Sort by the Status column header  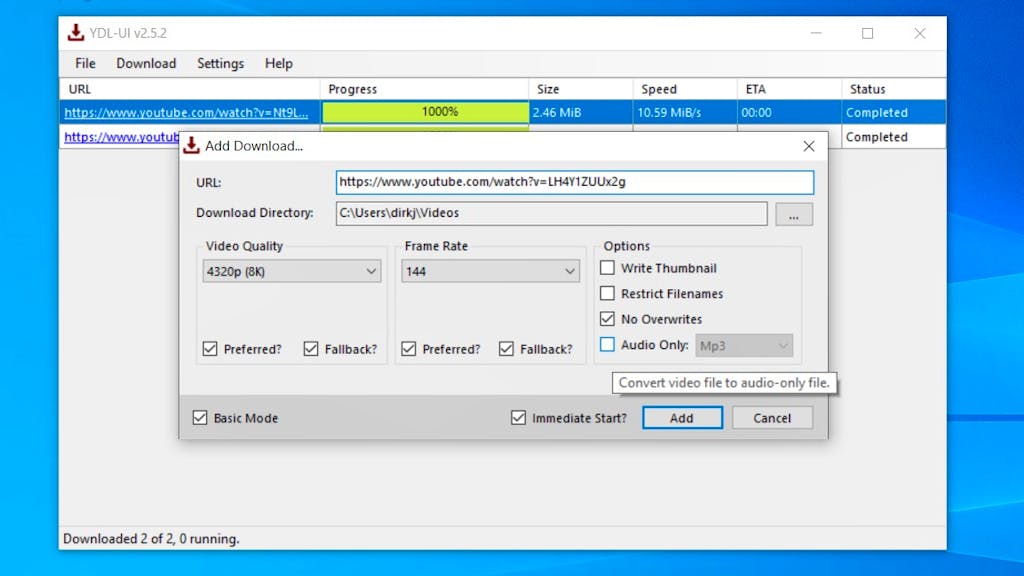[x=894, y=89]
